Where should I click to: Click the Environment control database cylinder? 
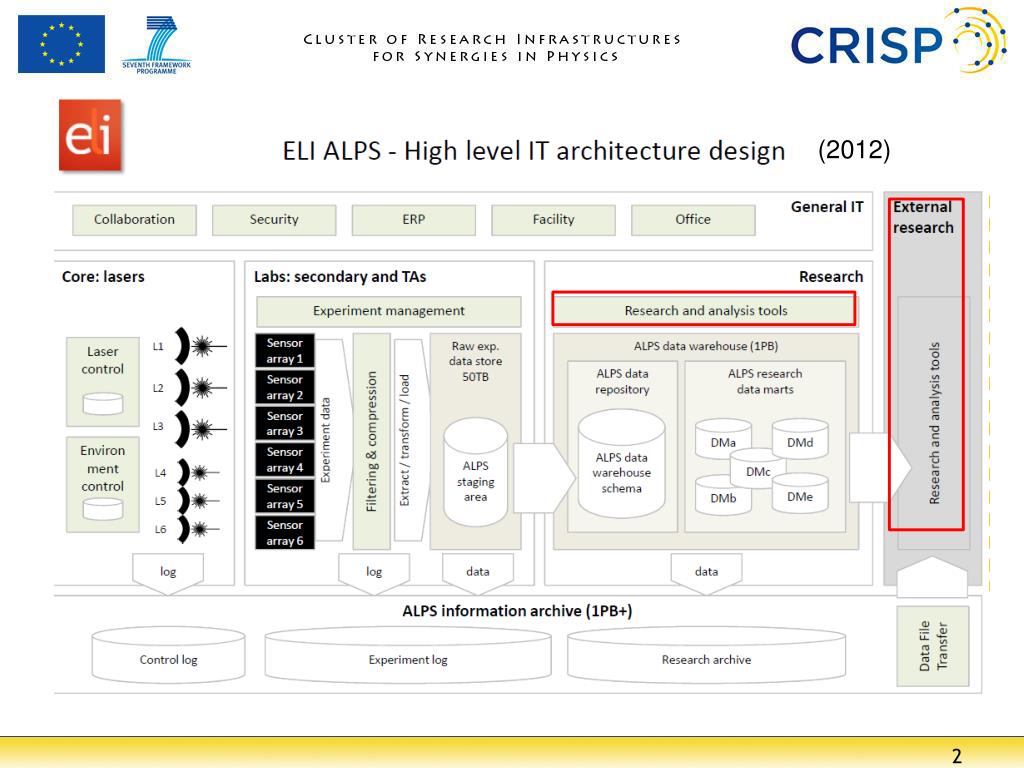[x=103, y=509]
